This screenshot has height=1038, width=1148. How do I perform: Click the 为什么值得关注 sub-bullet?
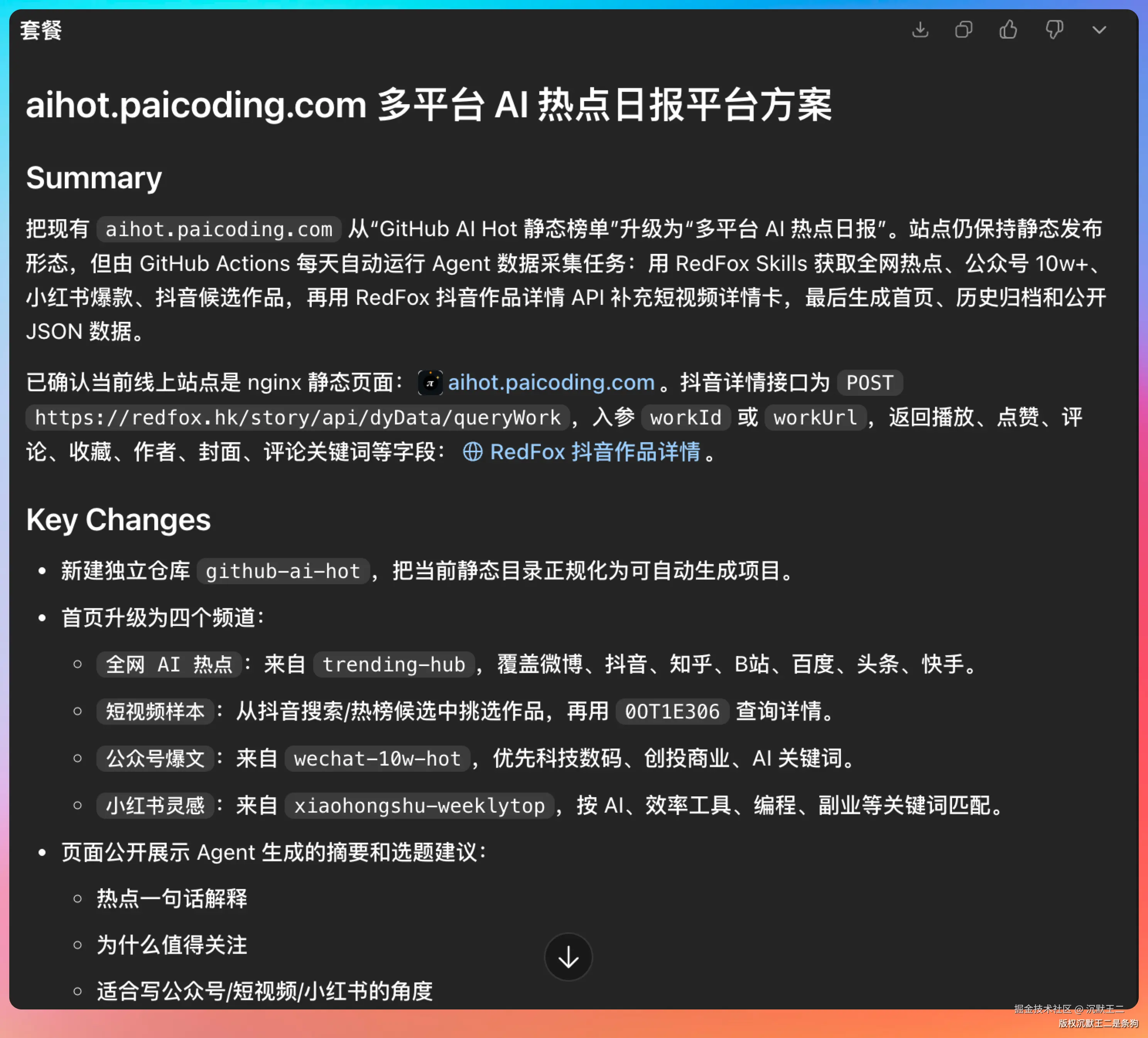172,945
